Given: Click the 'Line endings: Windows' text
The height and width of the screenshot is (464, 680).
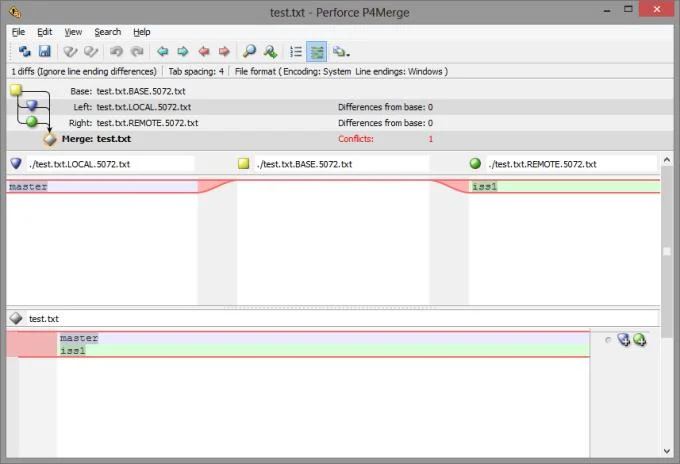Looking at the screenshot, I should click(x=399, y=72).
